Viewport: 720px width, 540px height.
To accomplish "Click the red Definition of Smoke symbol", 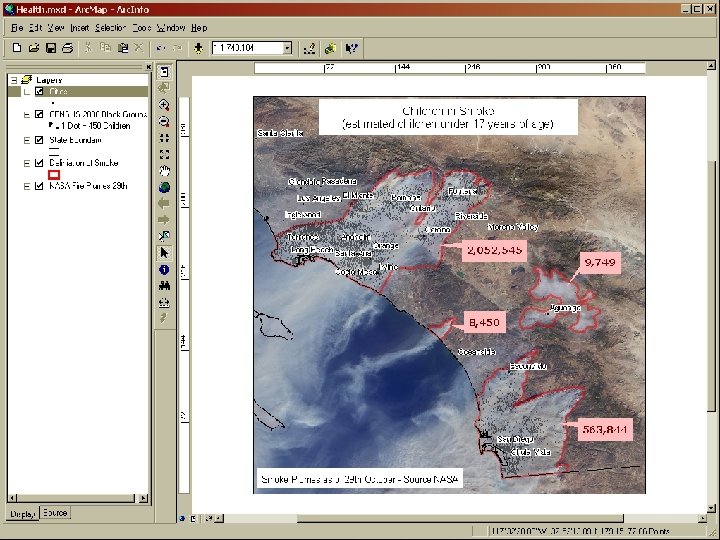I will click(x=54, y=174).
